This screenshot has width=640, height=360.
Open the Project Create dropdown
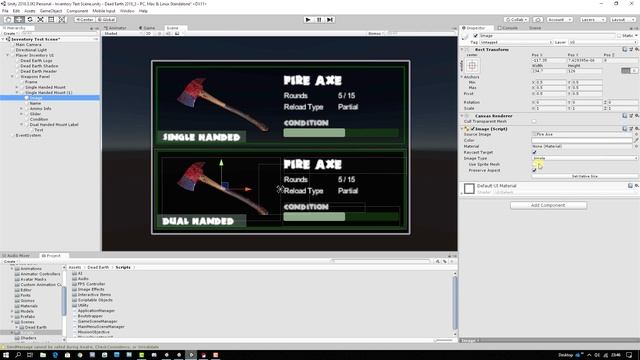coord(10,261)
